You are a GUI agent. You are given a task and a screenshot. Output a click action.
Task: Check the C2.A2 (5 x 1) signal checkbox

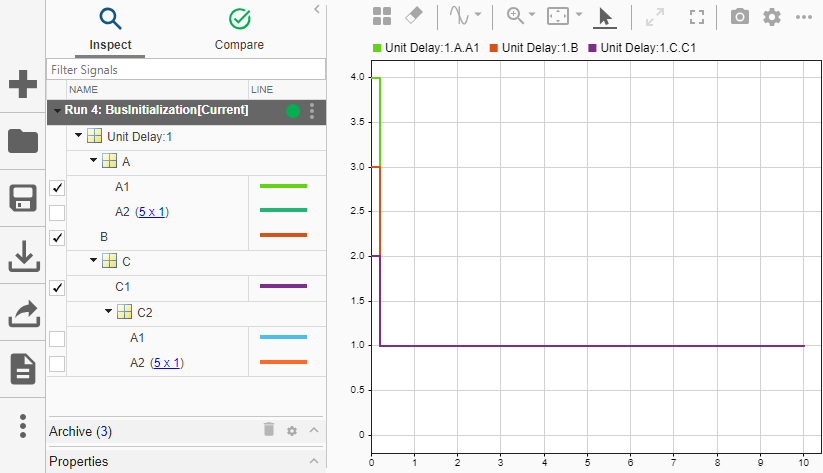[57, 364]
